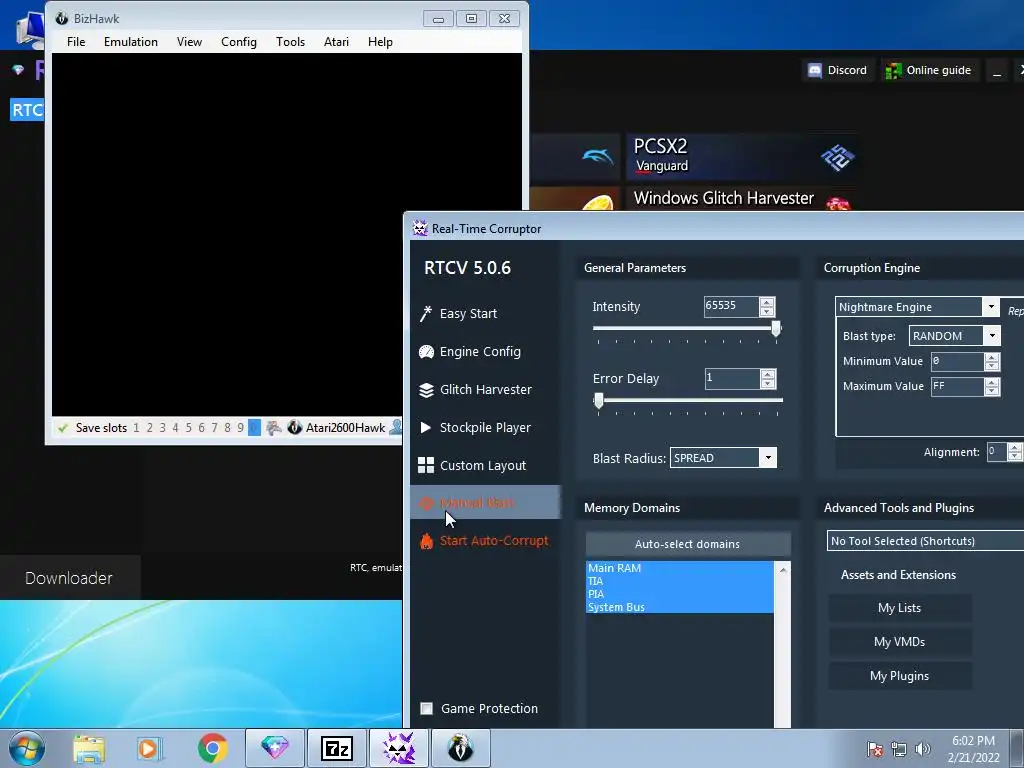1024x768 pixels.
Task: Click the green checkmark in BizHawk status bar
Action: click(x=63, y=428)
